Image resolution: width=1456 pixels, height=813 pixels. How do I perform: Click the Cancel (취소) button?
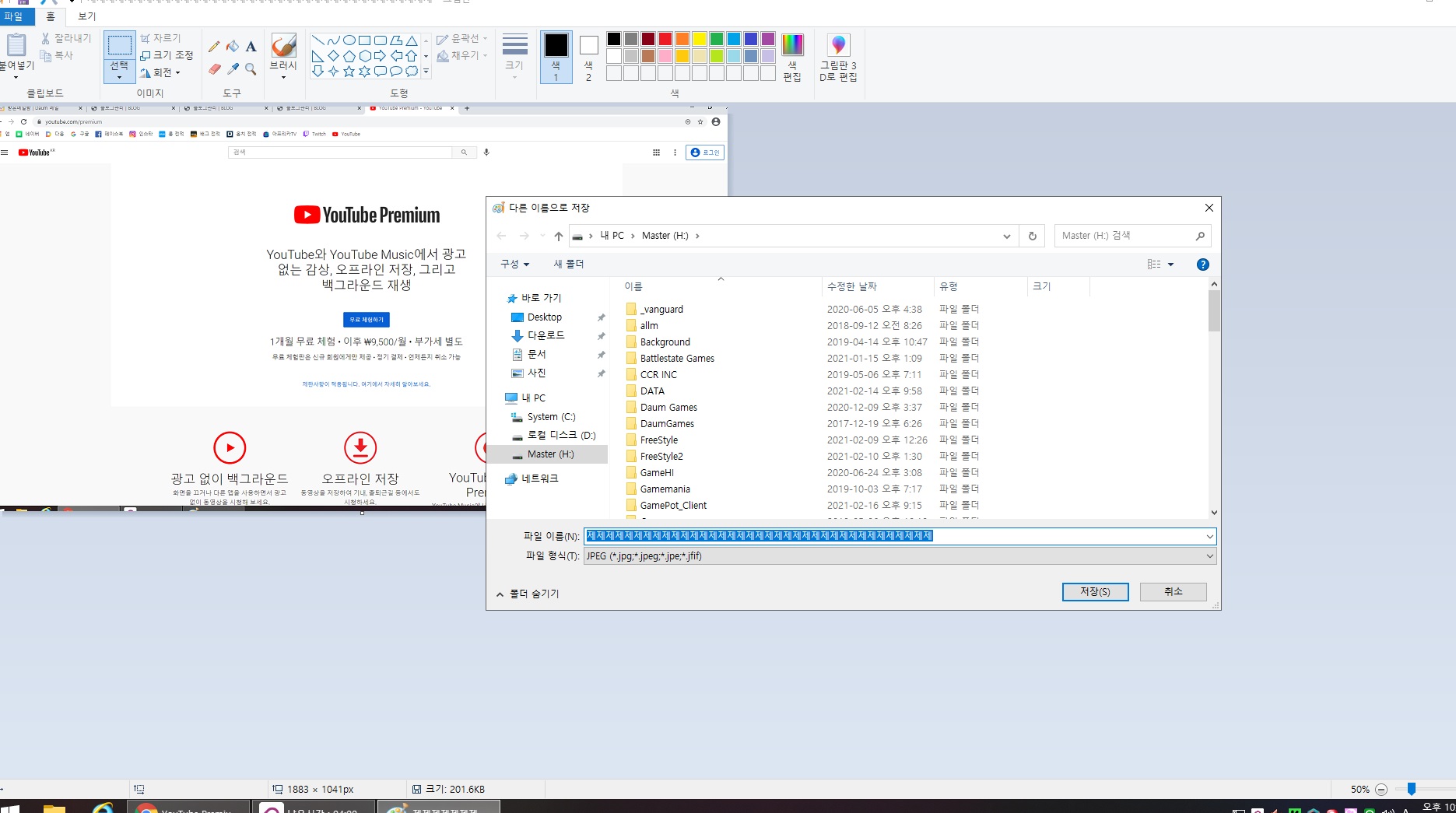point(1174,592)
